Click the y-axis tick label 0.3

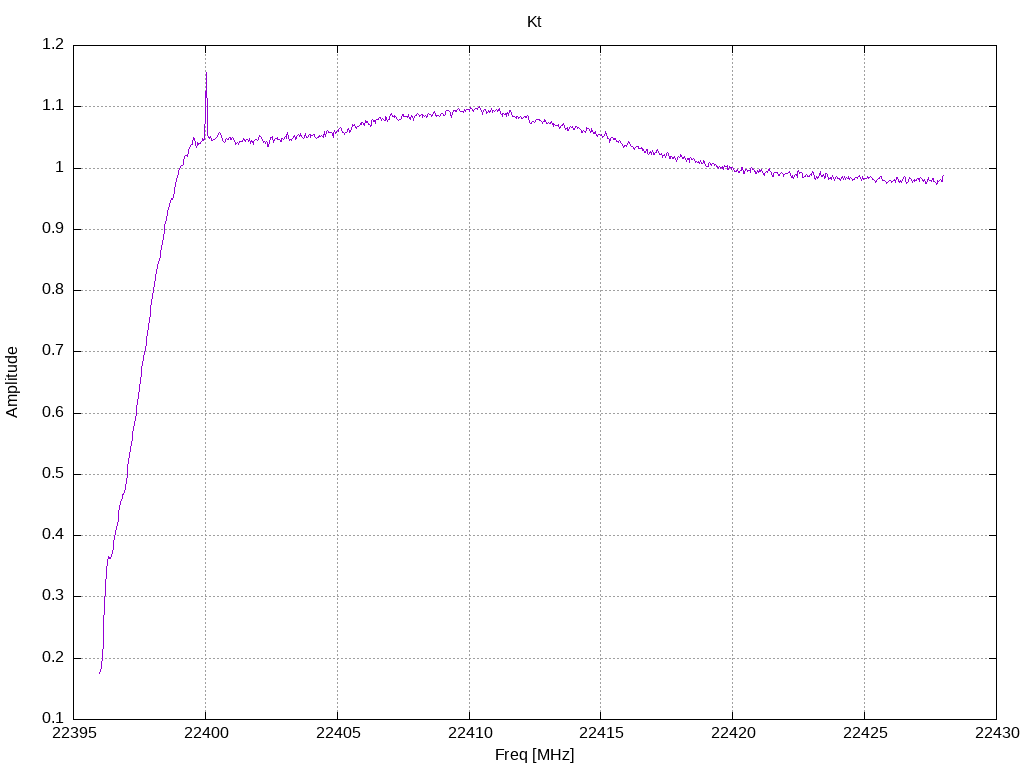53,596
